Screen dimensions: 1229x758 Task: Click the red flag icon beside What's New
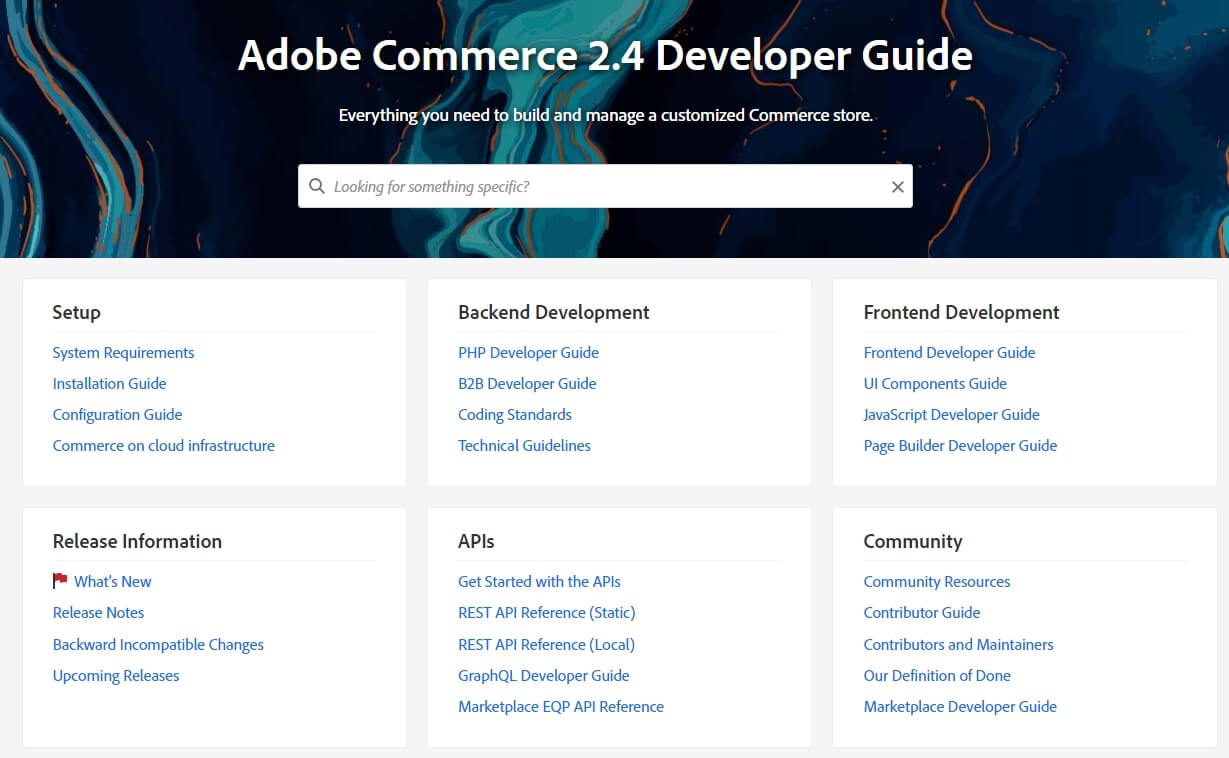[x=60, y=581]
